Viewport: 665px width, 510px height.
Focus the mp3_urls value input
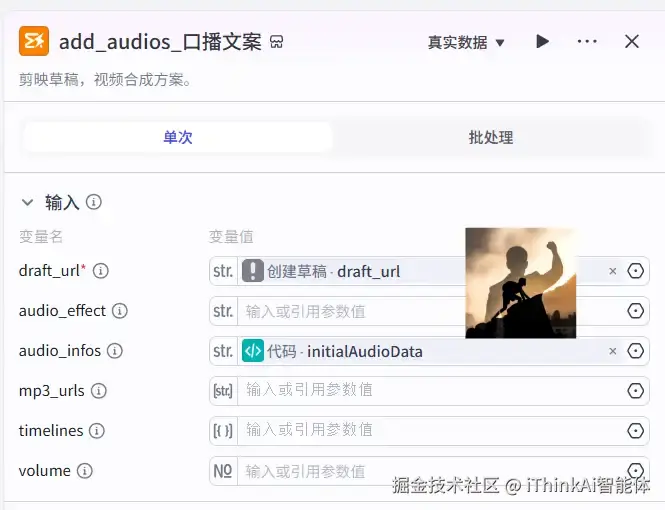coord(430,390)
